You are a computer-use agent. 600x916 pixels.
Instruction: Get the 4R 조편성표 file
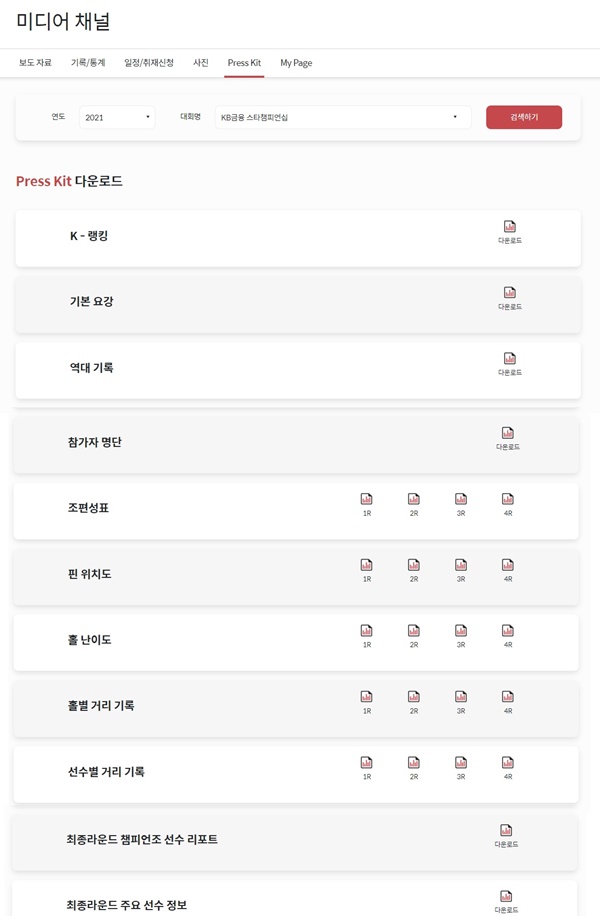(x=508, y=504)
